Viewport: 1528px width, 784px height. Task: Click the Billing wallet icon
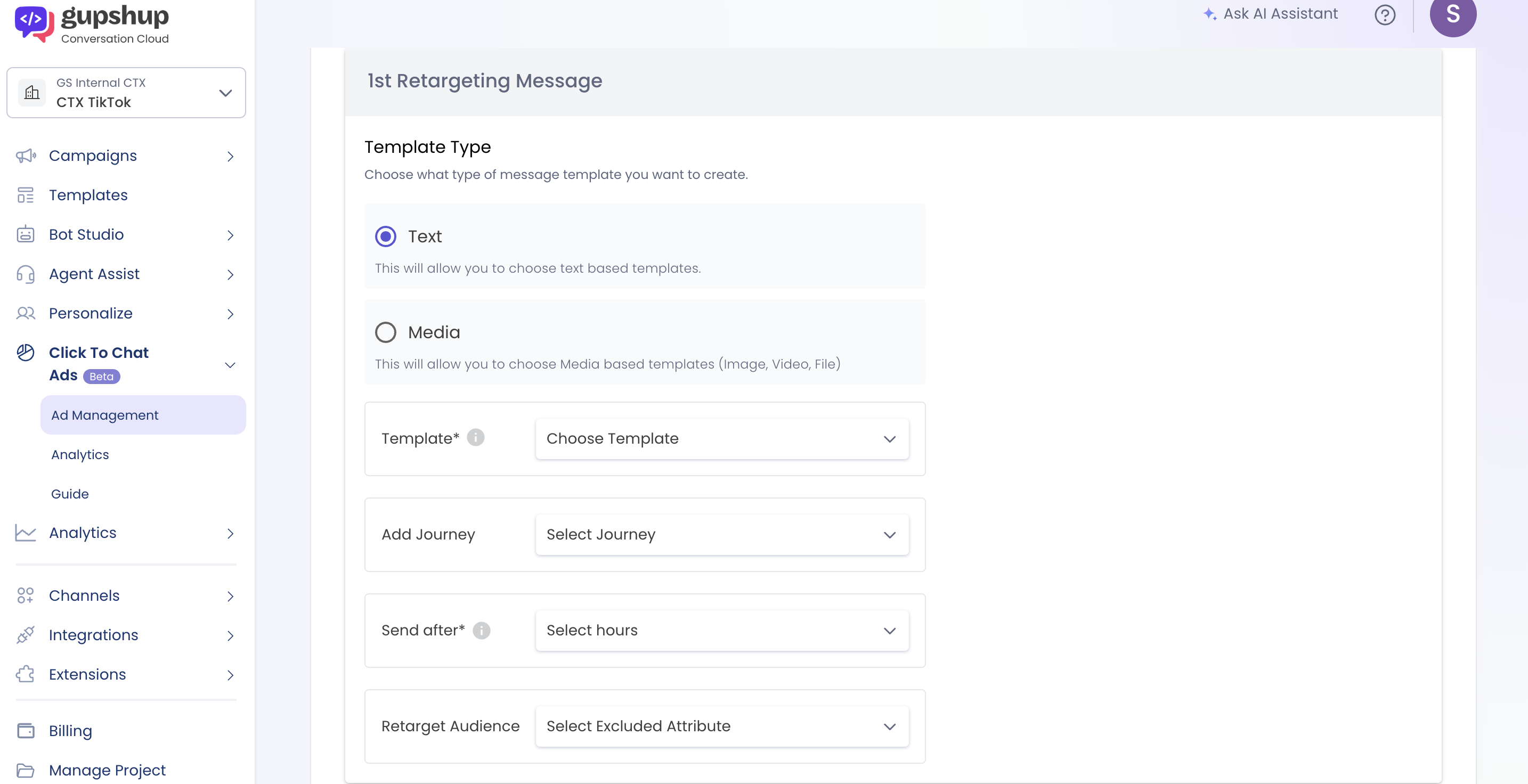click(26, 731)
